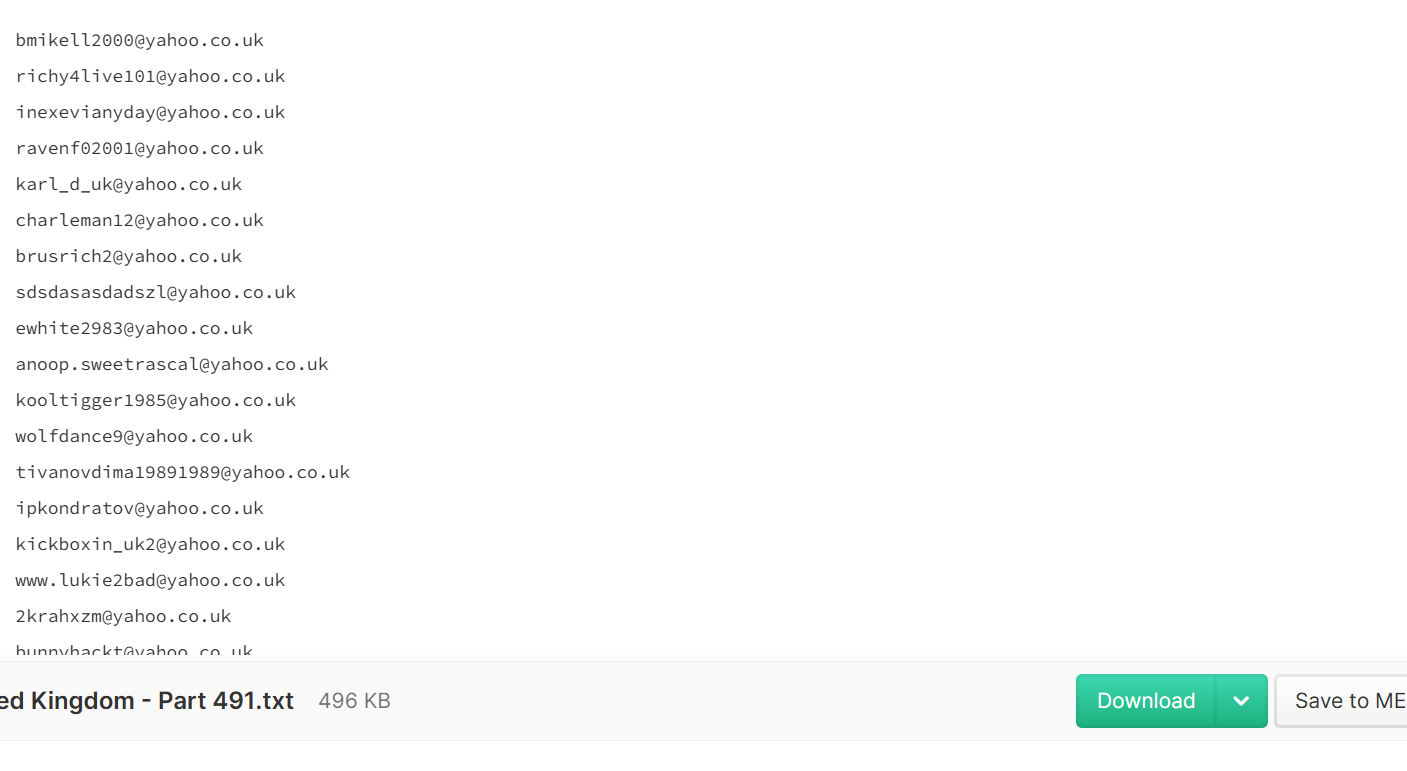Click the text line starting with bmikell2000
The height and width of the screenshot is (771, 1407).
coord(140,41)
